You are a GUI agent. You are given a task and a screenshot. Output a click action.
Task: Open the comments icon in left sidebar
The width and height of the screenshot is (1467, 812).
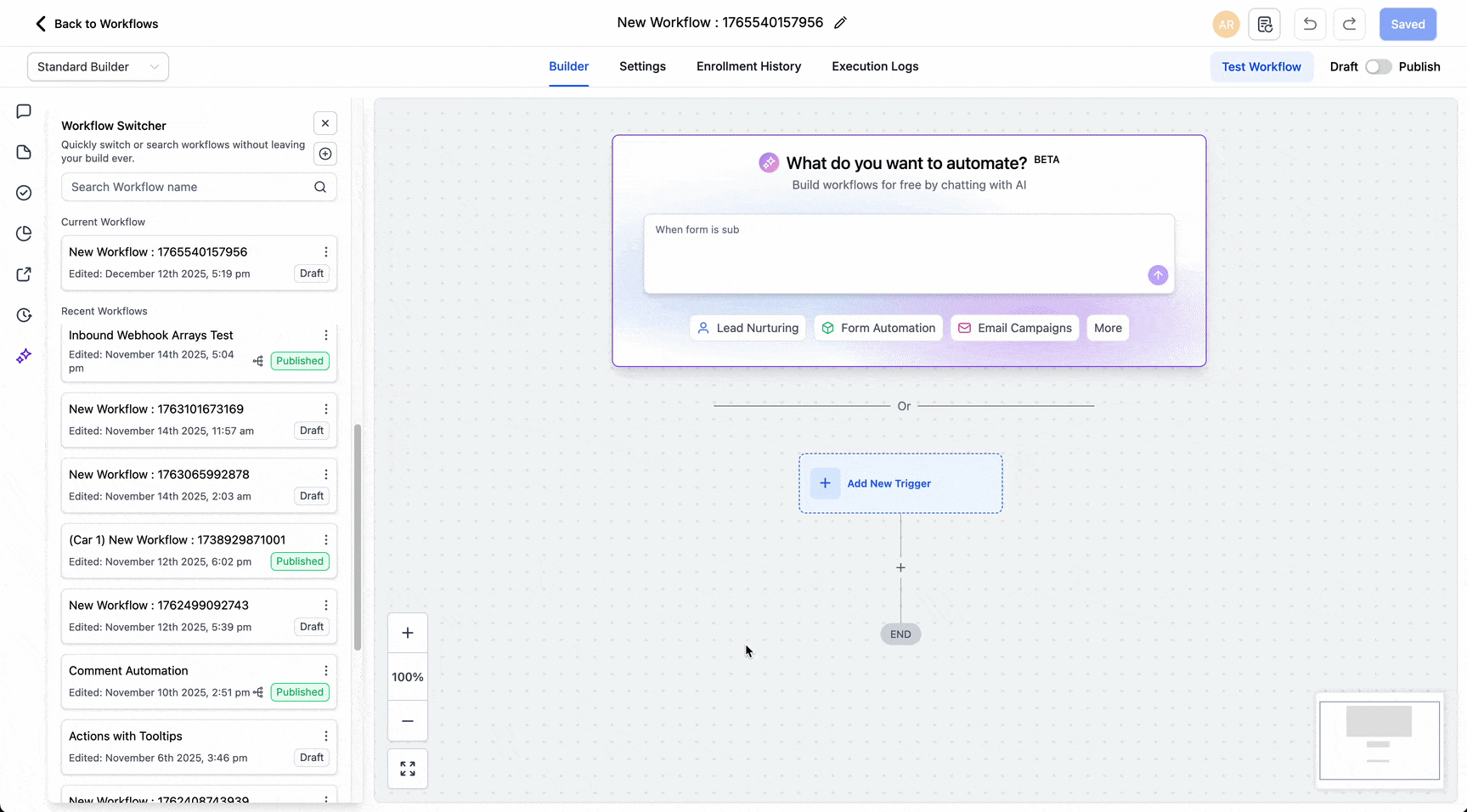(24, 111)
